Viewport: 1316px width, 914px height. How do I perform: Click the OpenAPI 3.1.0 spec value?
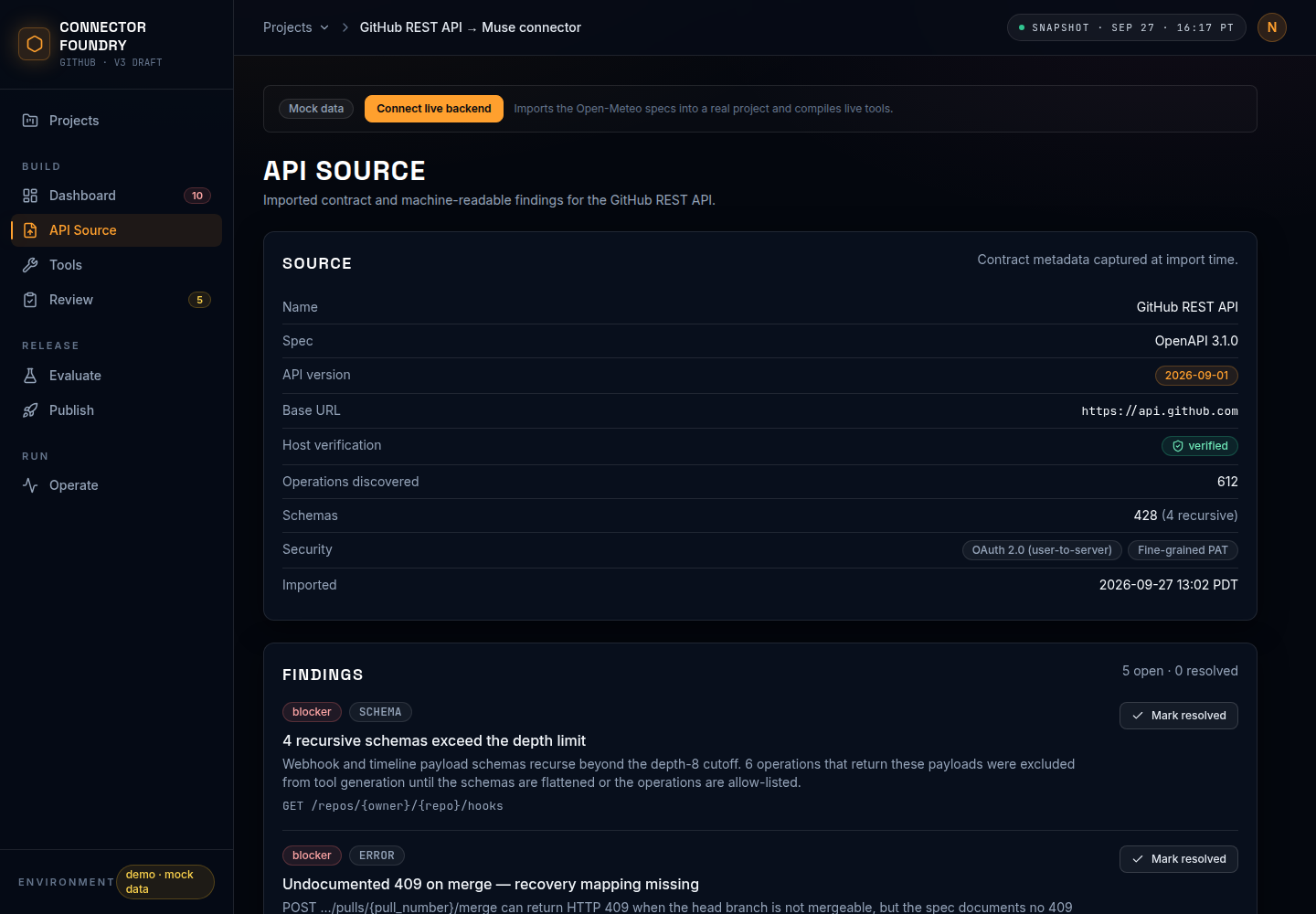[x=1196, y=341]
